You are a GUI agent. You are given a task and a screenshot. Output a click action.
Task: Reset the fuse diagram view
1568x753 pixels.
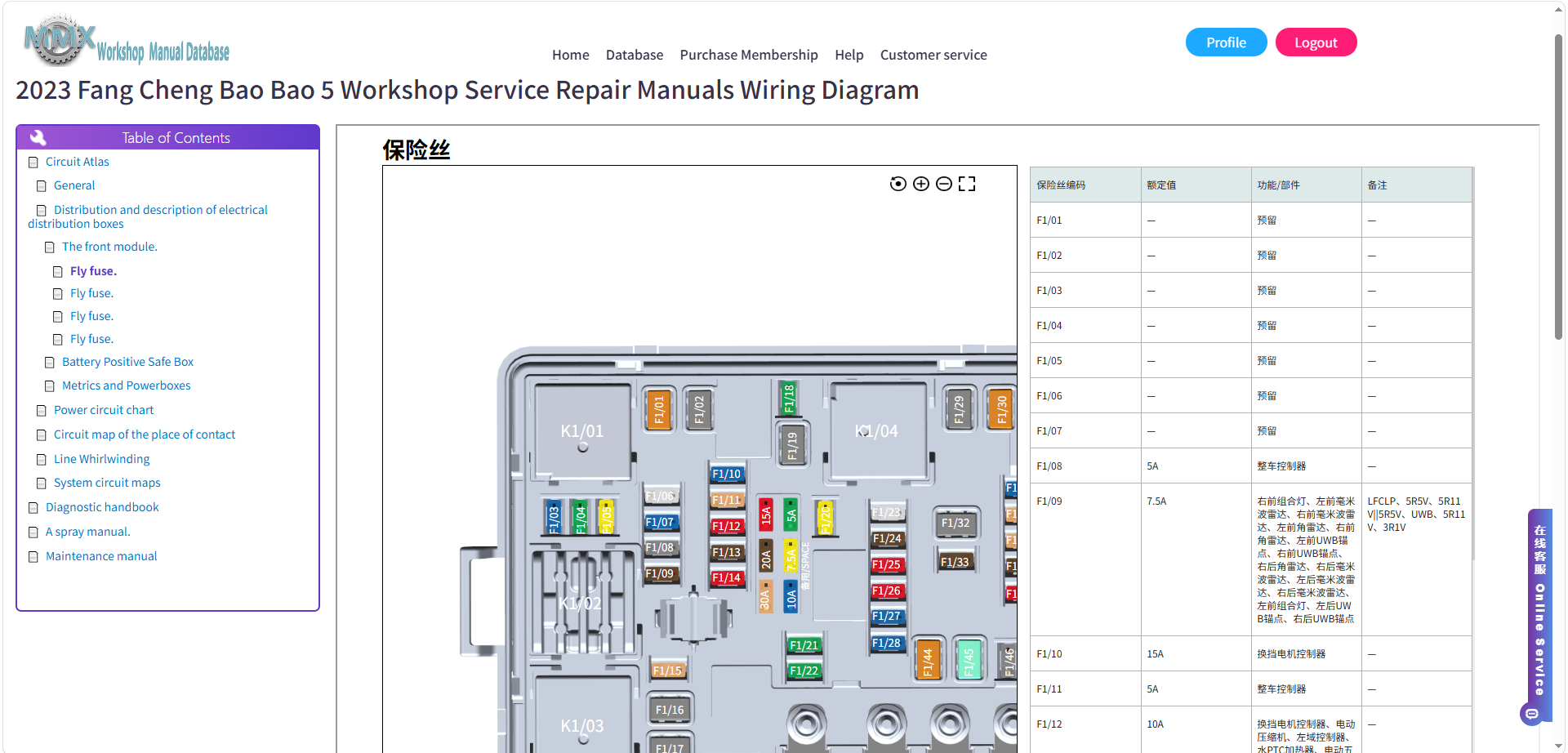898,184
